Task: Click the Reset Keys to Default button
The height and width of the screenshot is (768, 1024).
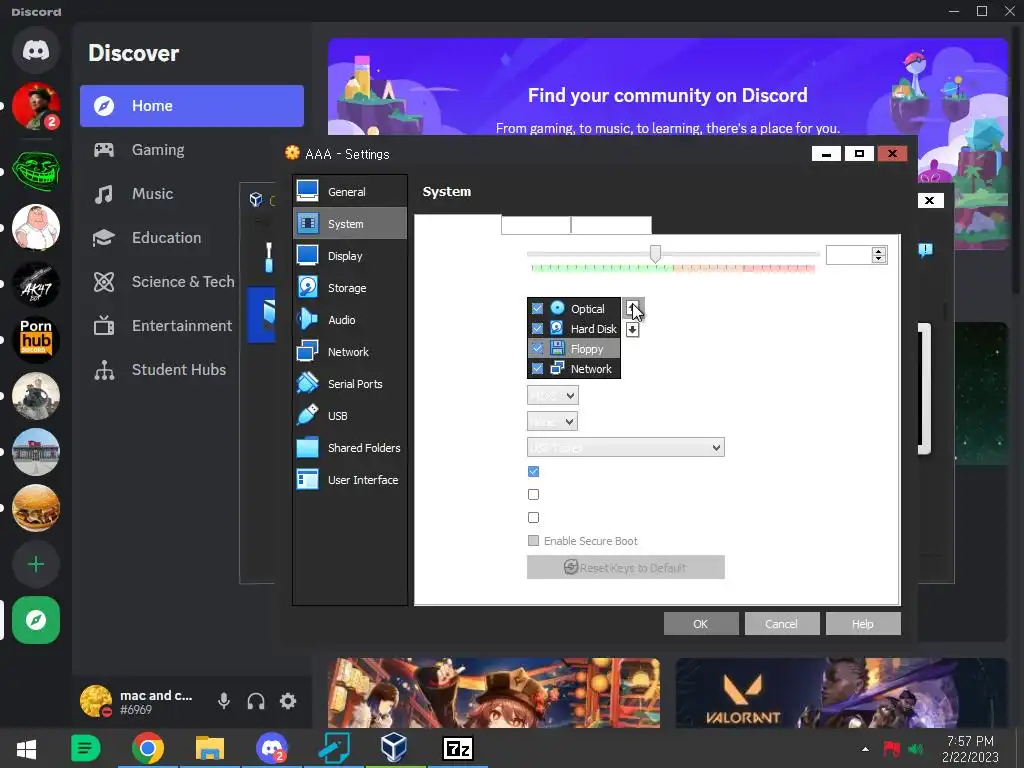Action: (626, 567)
